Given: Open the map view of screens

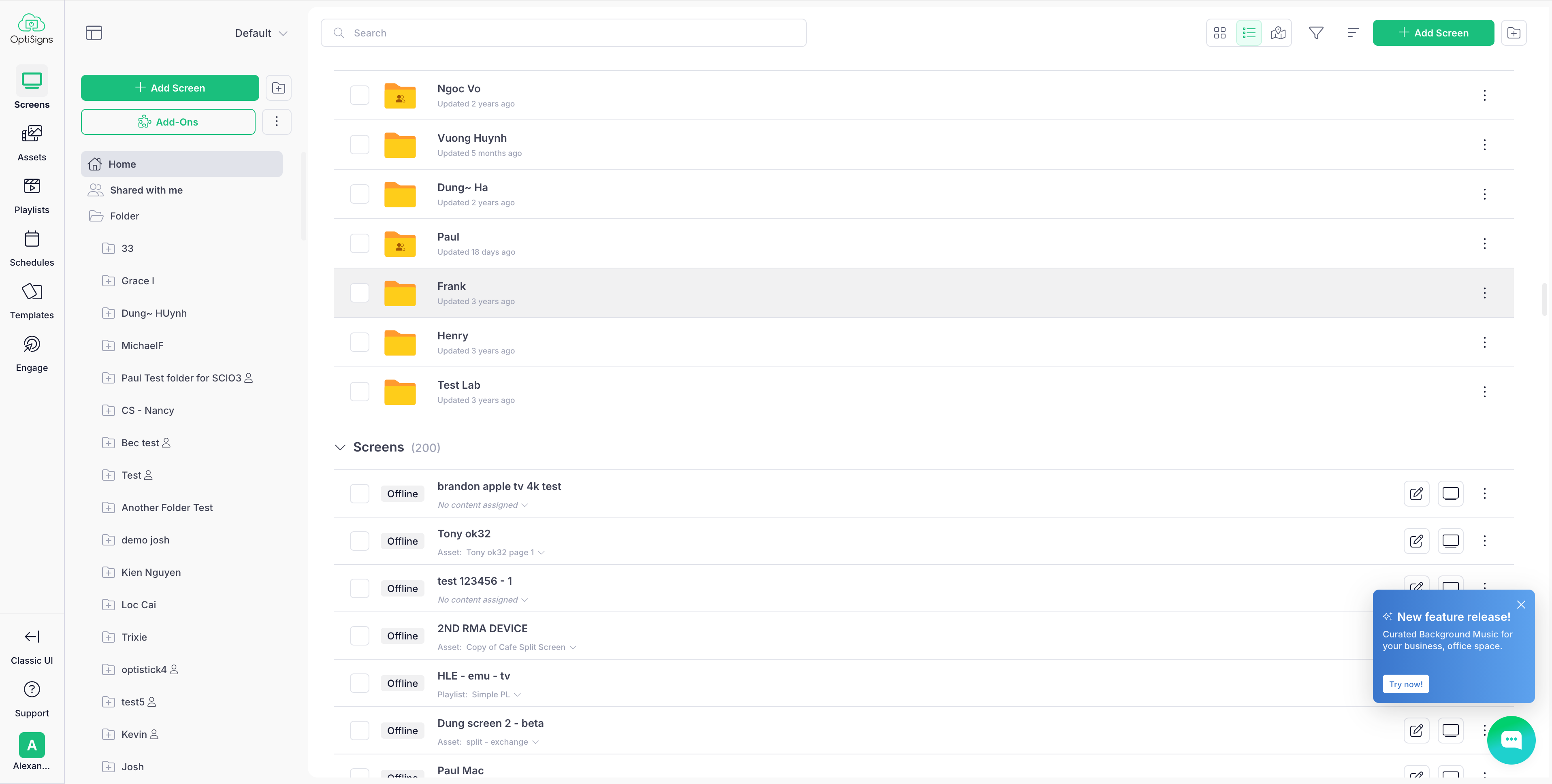Looking at the screenshot, I should tap(1278, 32).
